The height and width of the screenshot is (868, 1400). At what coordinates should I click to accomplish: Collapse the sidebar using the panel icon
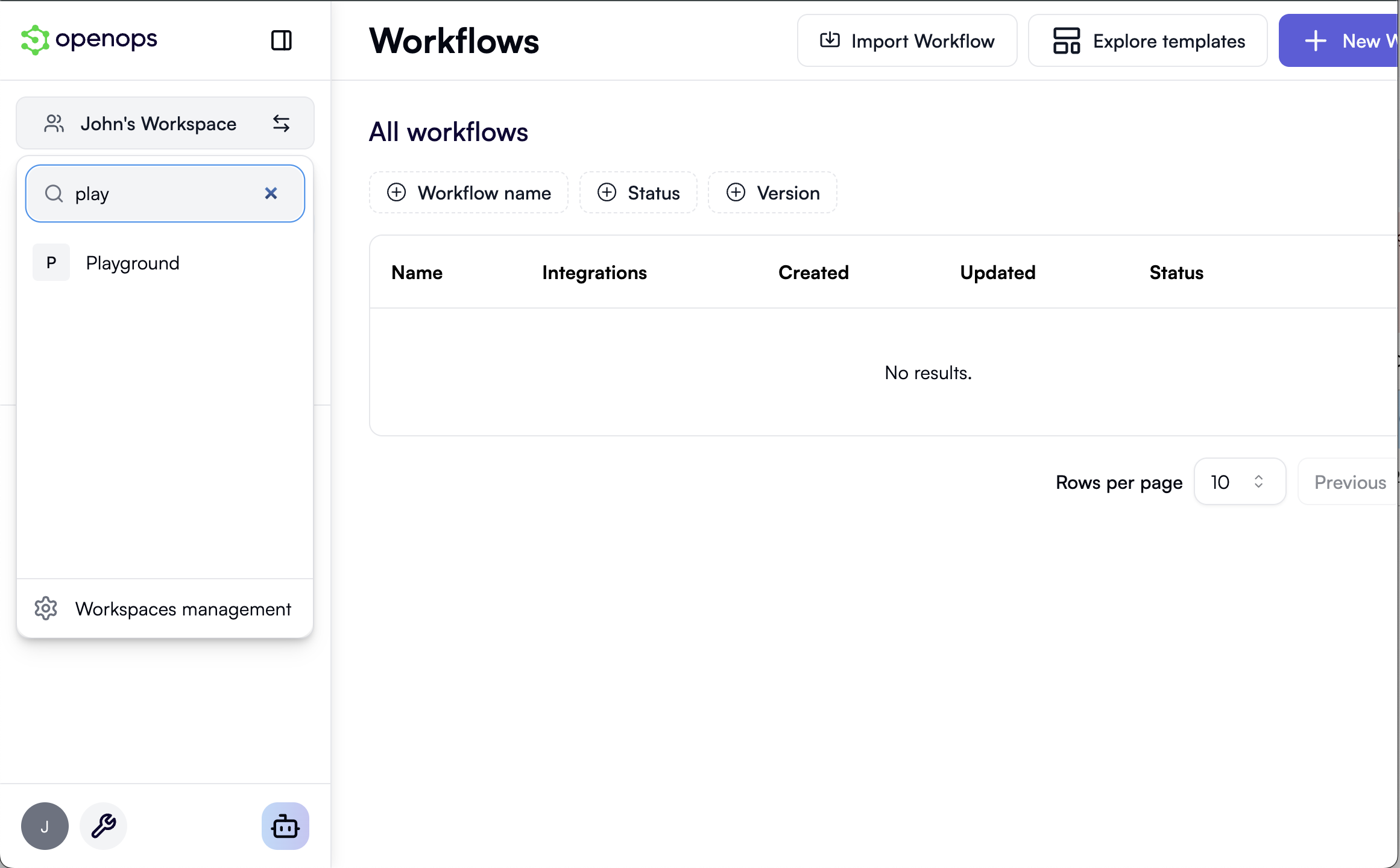coord(281,40)
